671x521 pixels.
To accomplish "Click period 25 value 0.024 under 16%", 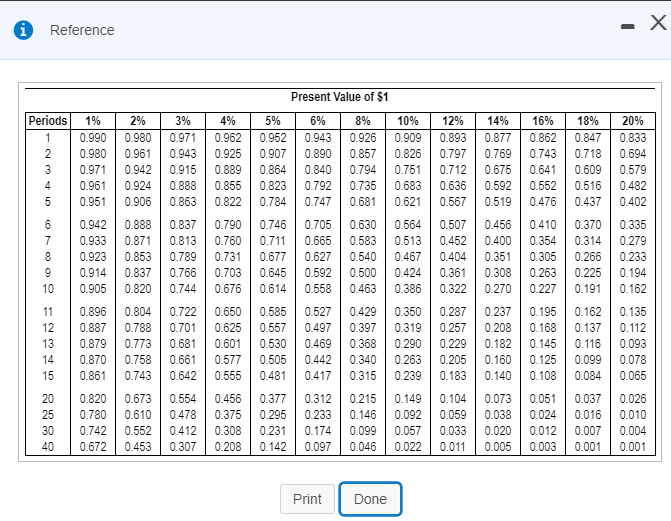I will click(543, 415).
